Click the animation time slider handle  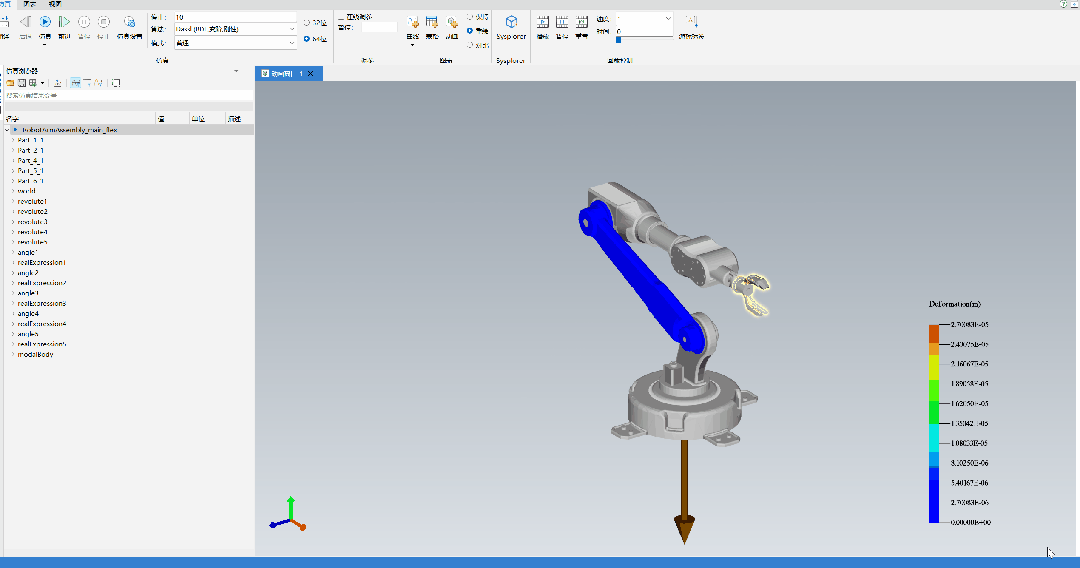pos(619,40)
